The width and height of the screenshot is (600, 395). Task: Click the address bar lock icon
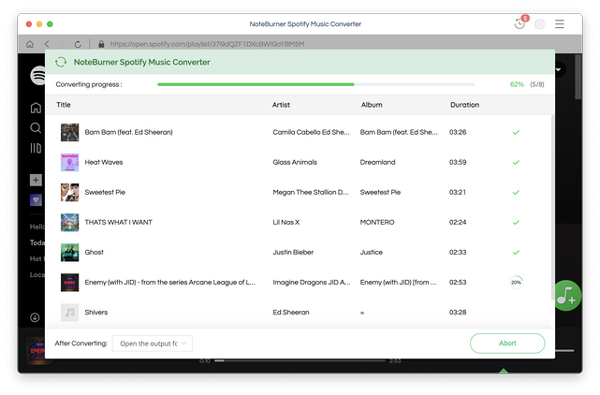click(101, 44)
